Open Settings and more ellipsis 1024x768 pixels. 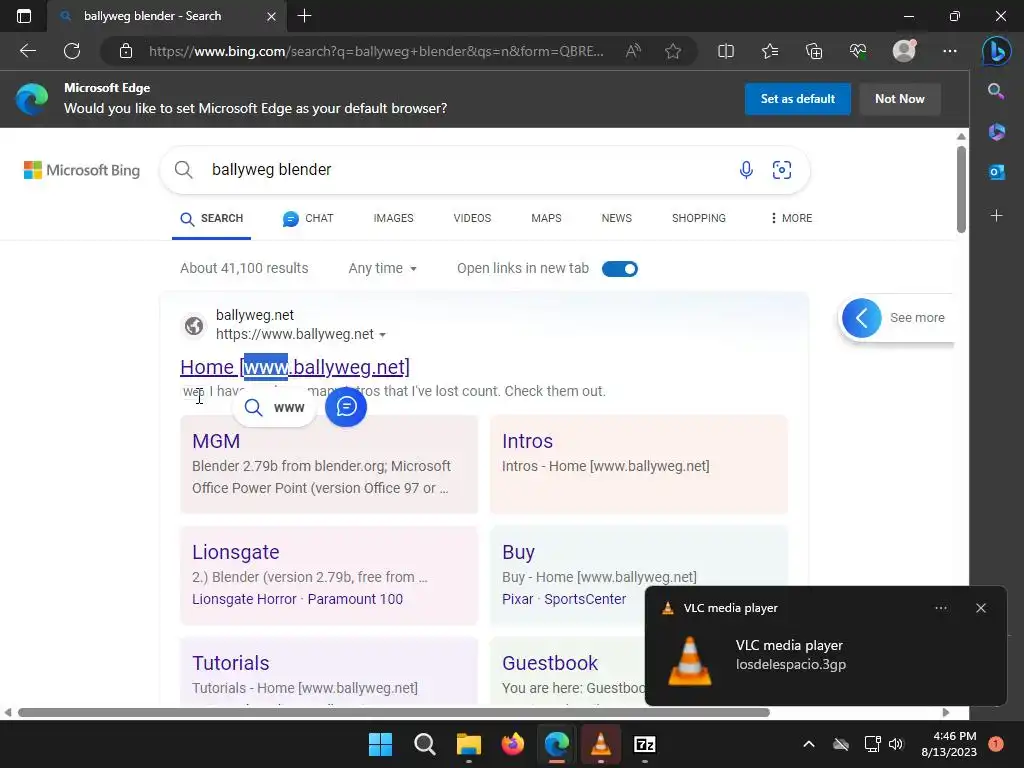click(x=950, y=51)
